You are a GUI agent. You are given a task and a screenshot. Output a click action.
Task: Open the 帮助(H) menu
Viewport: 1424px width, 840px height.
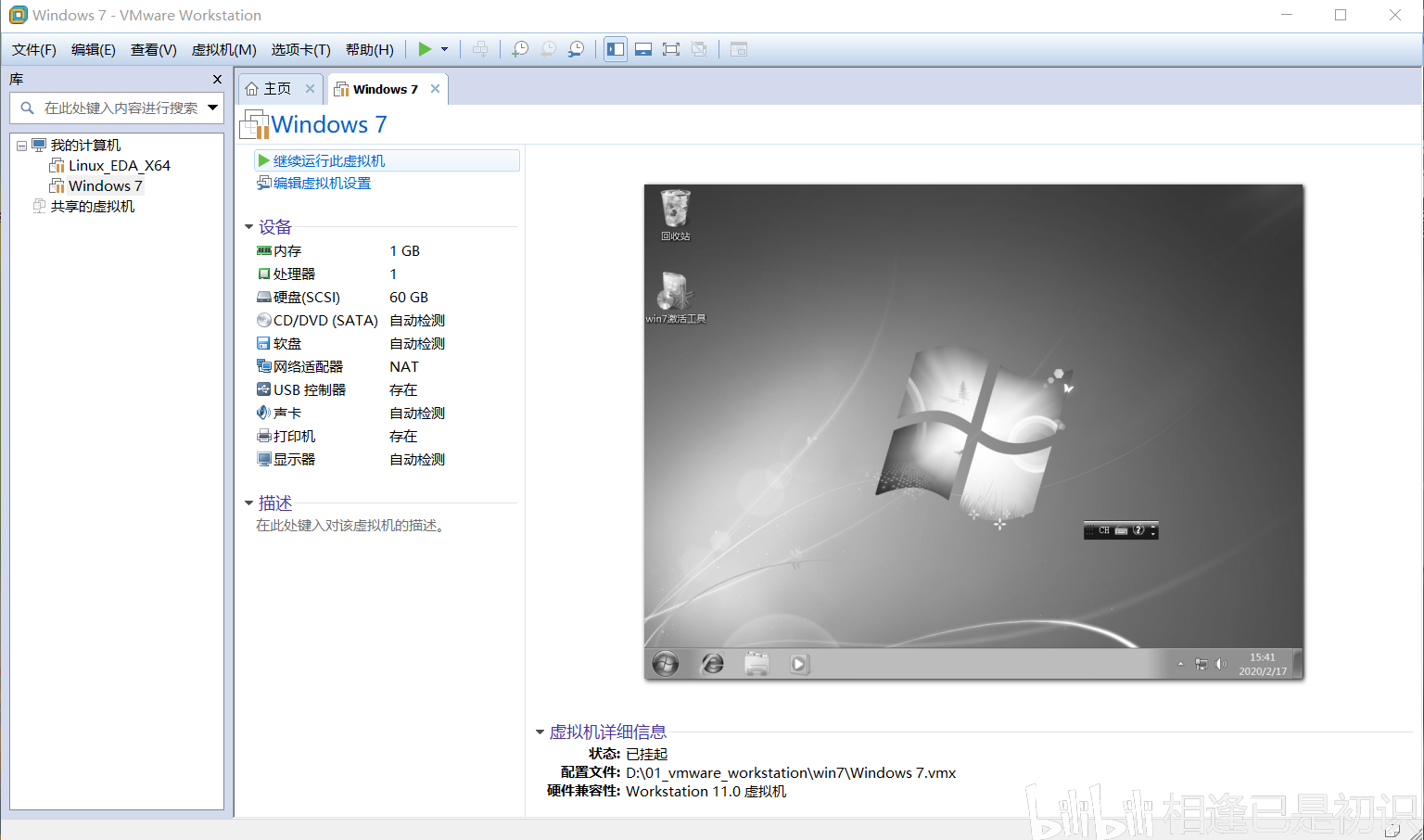[370, 50]
